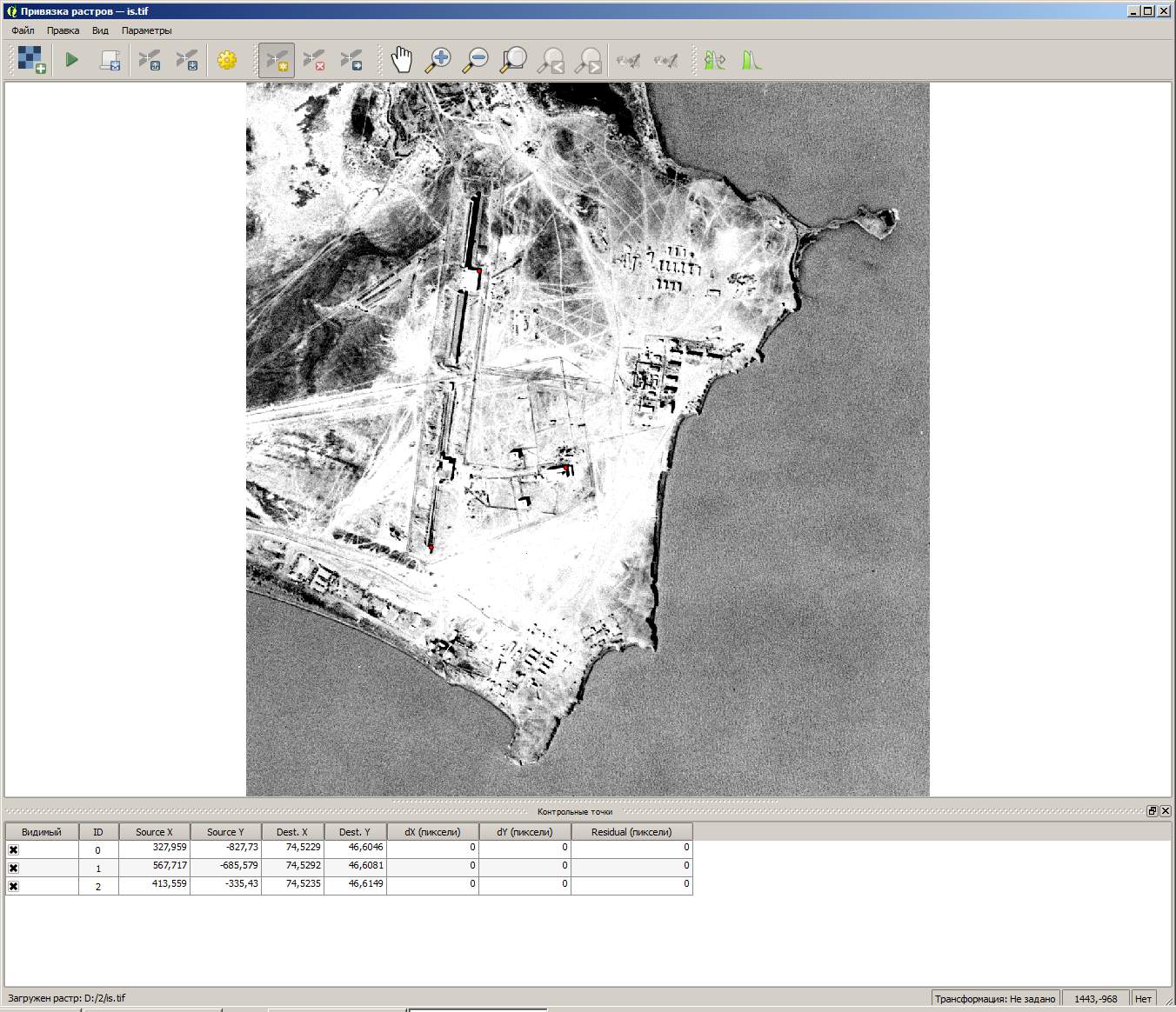The width and height of the screenshot is (1176, 1012).
Task: Click the Generate GDAL Script icon
Action: tap(110, 60)
